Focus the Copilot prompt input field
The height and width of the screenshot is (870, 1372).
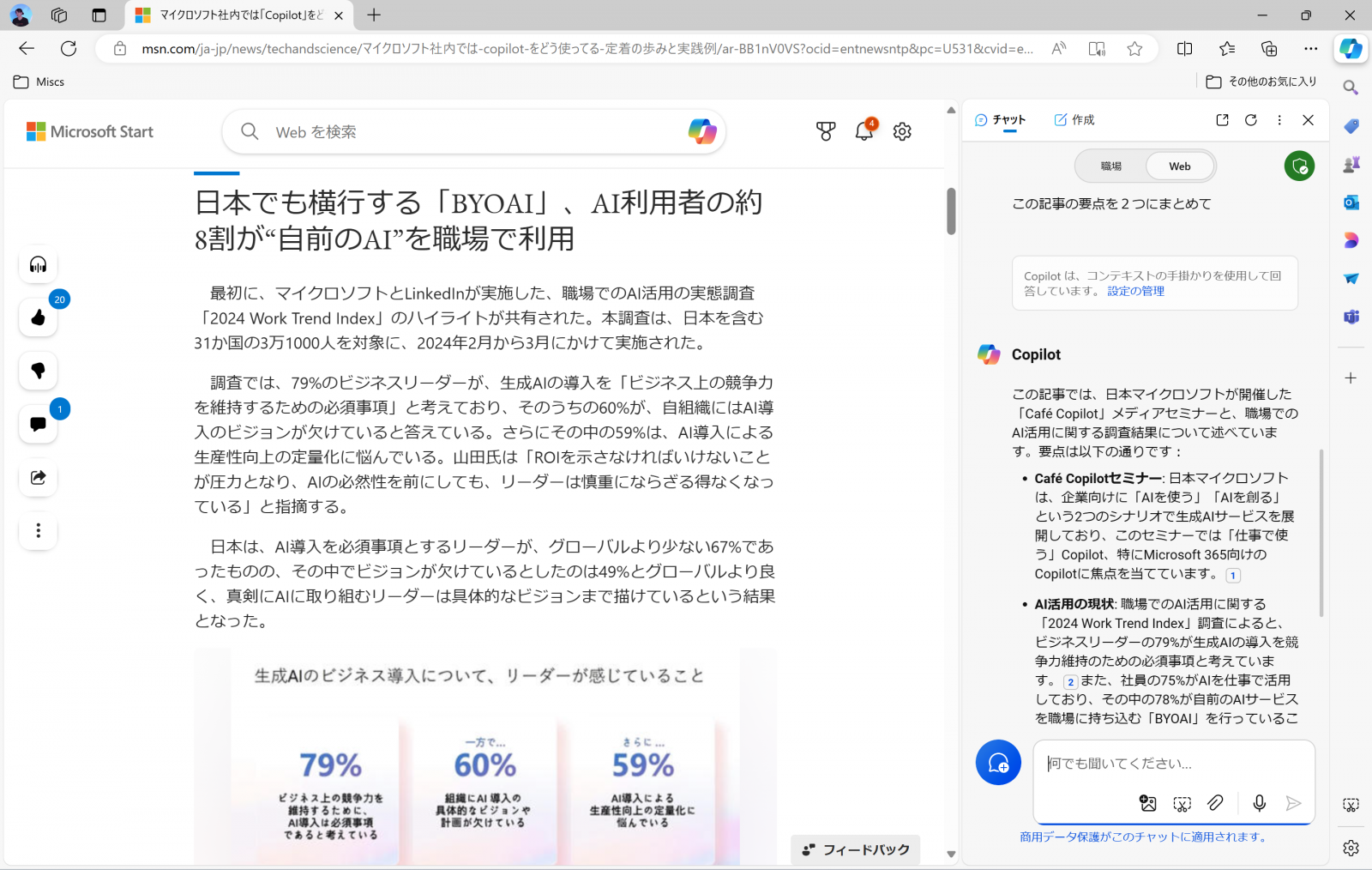[x=1173, y=763]
